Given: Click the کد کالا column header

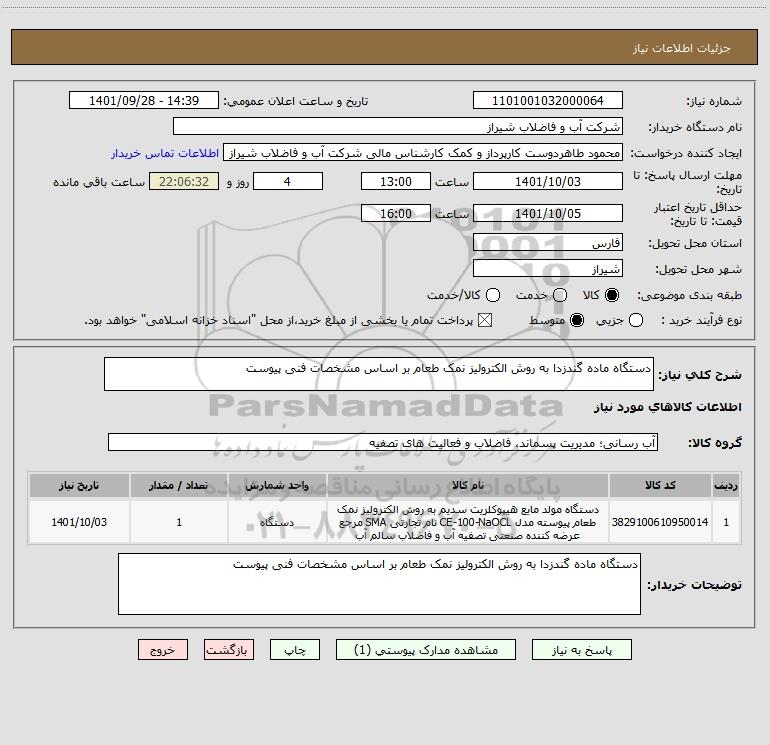Looking at the screenshot, I should point(660,485).
